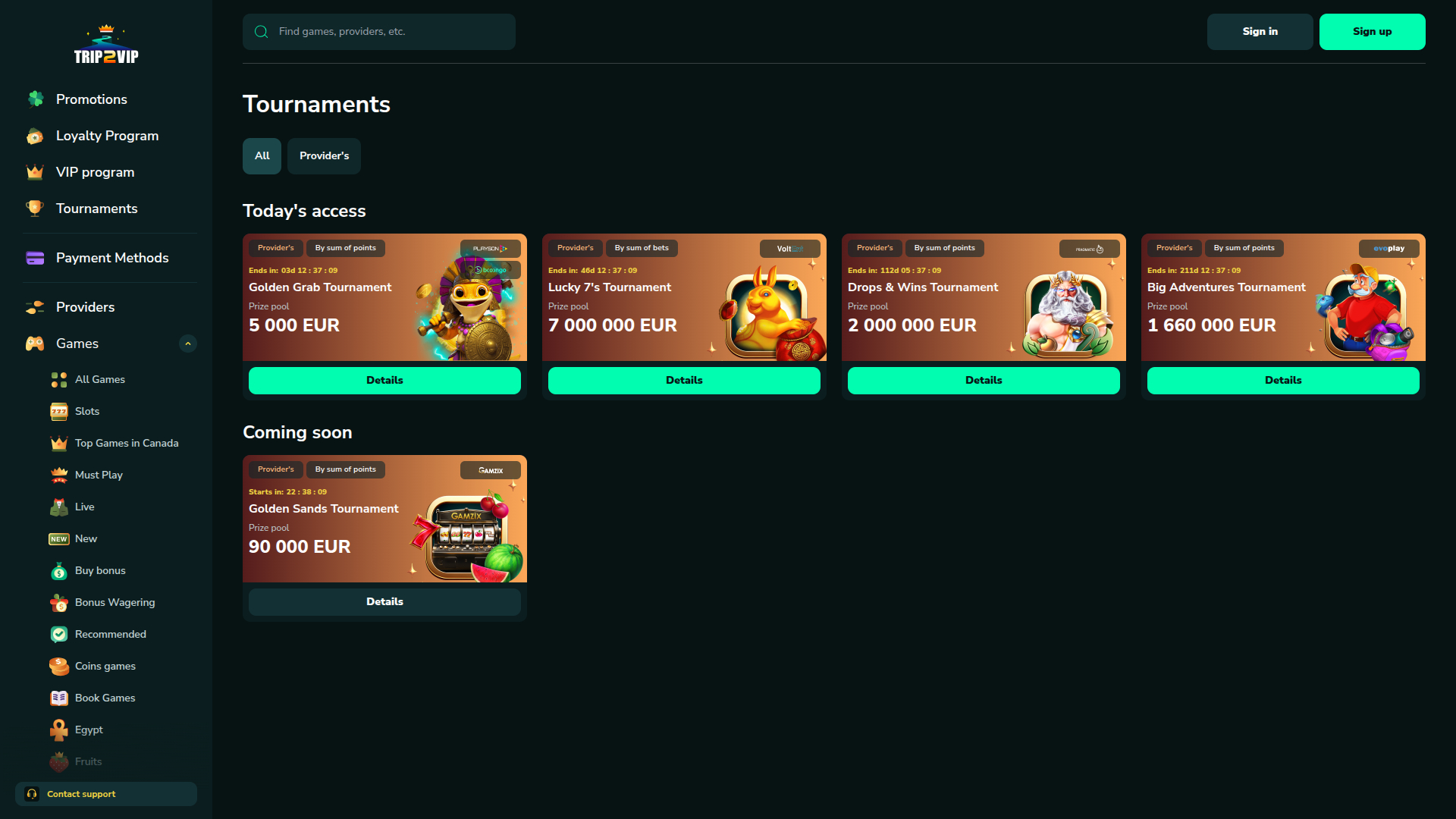Click the headset Contact support icon
Image resolution: width=1456 pixels, height=819 pixels.
pos(32,794)
